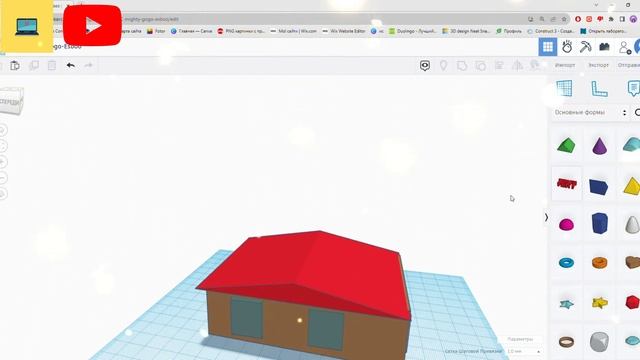The width and height of the screenshot is (640, 360).
Task: Click the YouTube play button logo
Action: (92, 25)
